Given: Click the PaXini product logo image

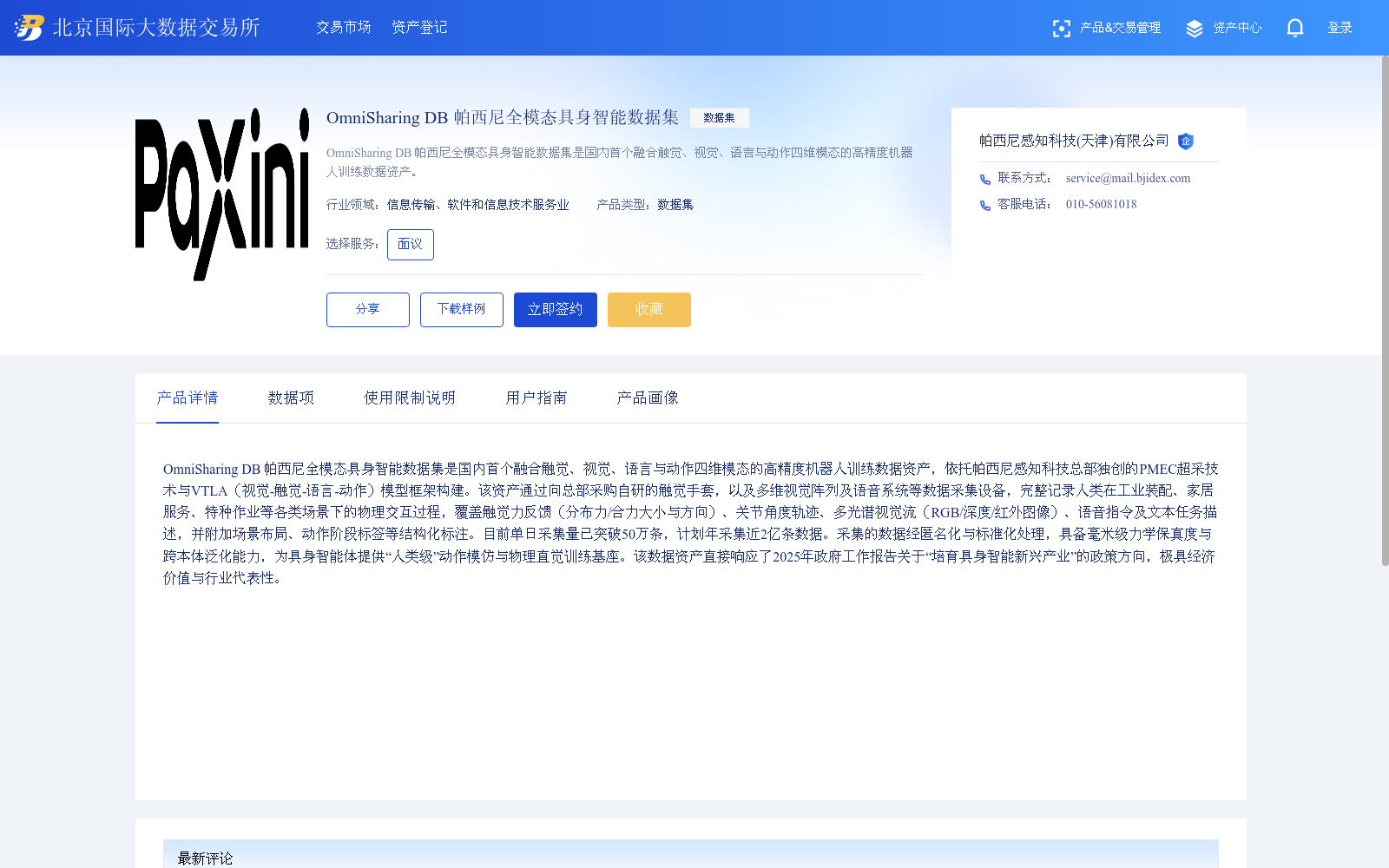Looking at the screenshot, I should click(222, 194).
